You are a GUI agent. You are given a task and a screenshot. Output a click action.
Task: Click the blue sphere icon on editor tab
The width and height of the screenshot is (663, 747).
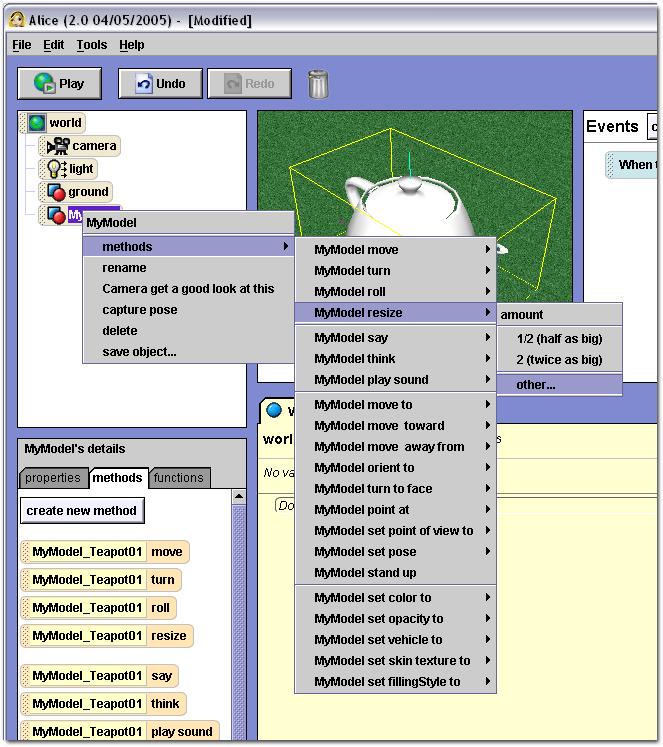[x=274, y=410]
